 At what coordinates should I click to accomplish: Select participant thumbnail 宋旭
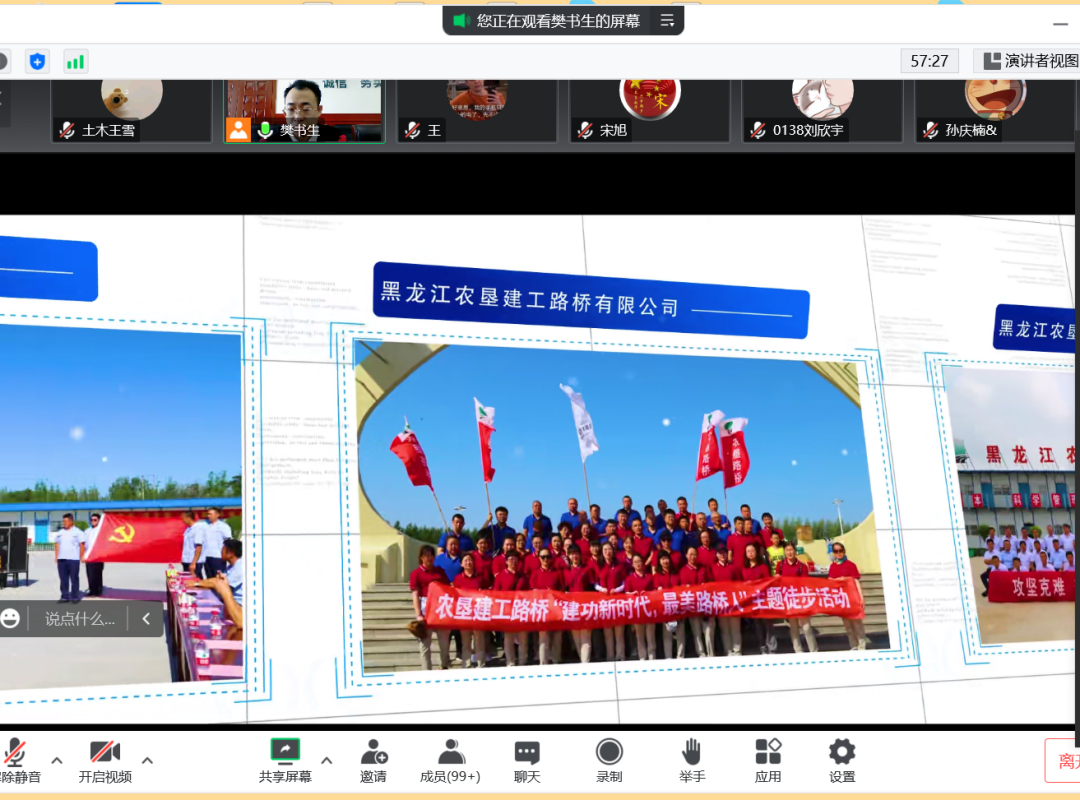coord(650,111)
